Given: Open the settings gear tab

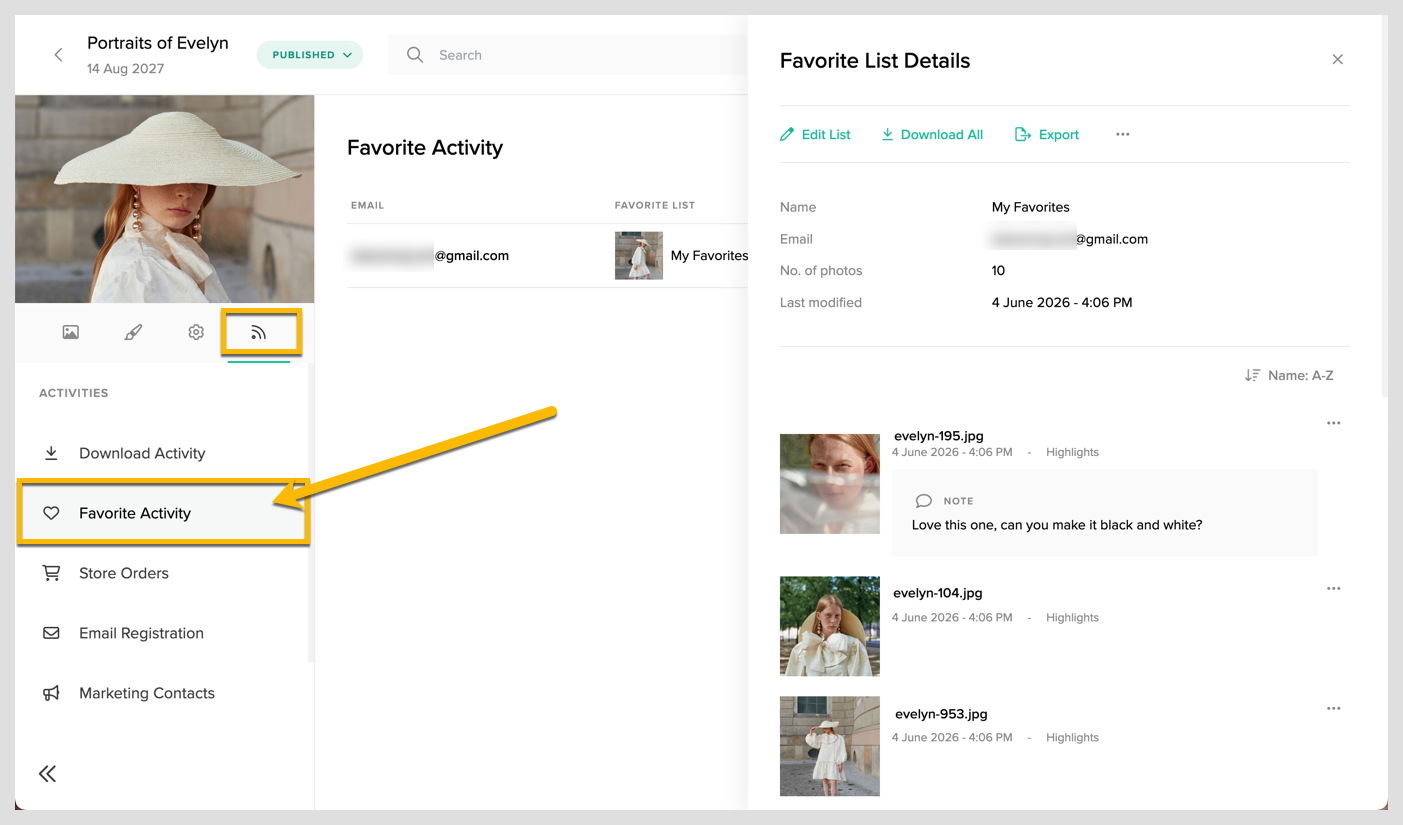Looking at the screenshot, I should click(196, 332).
